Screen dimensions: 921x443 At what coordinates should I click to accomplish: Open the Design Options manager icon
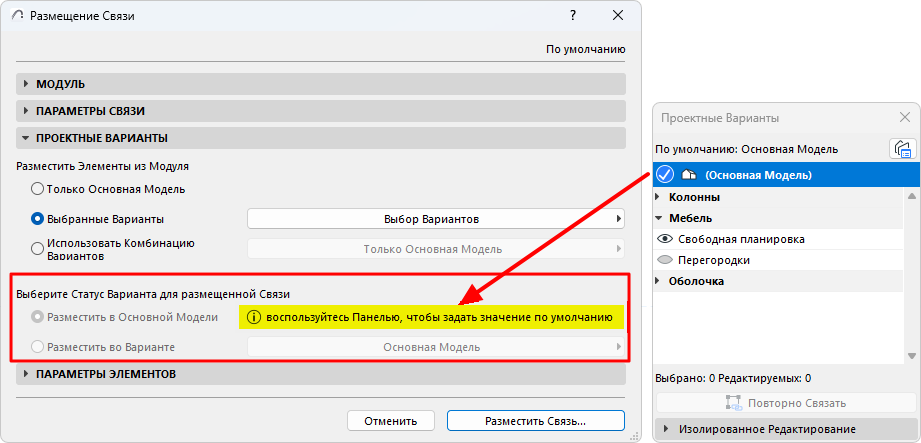tap(903, 149)
